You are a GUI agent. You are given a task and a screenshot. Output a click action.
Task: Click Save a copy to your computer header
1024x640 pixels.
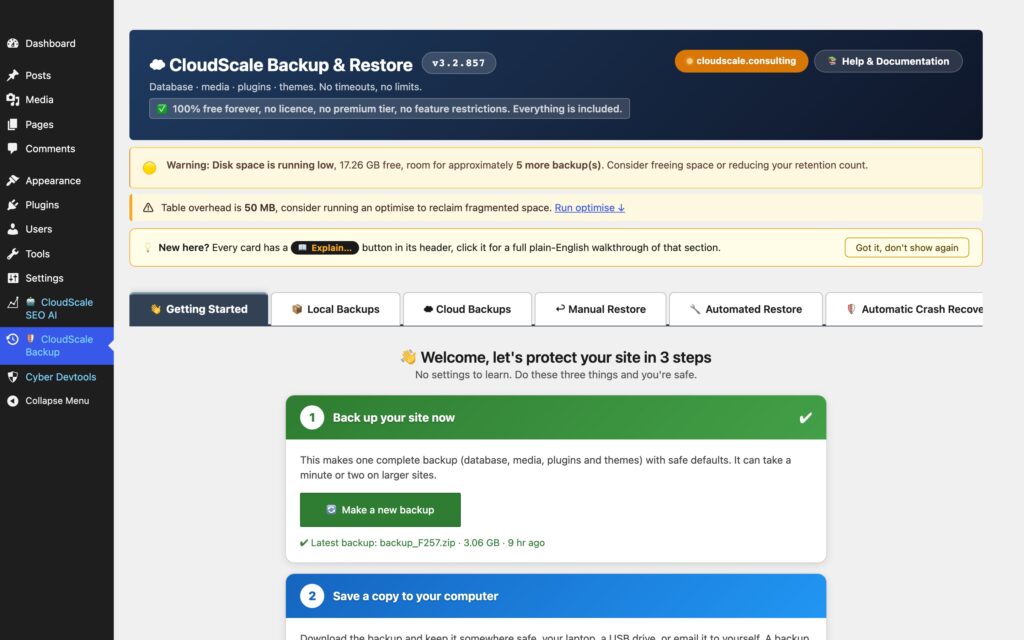pos(556,596)
